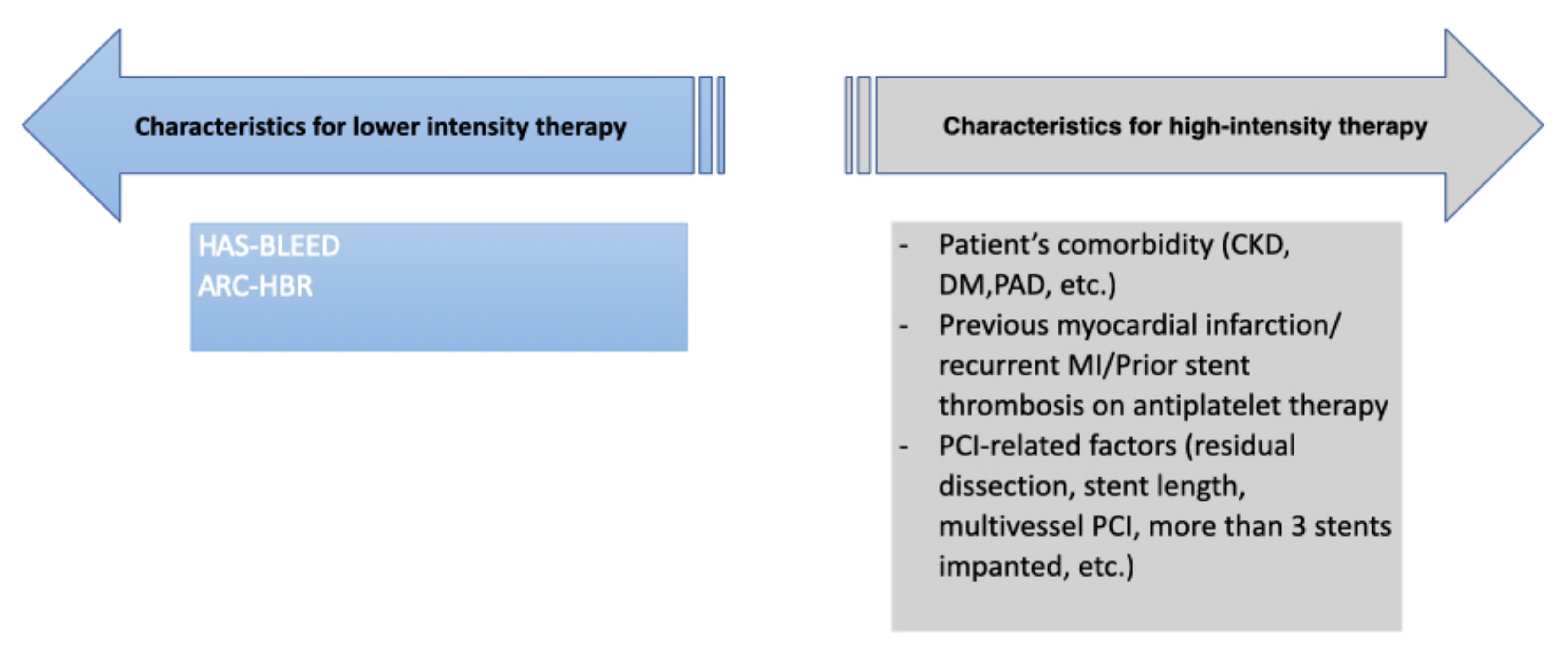Click the "thrombosis on antiplatelet therapy" line
This screenshot has height=657, width=1568.
[x=1163, y=406]
